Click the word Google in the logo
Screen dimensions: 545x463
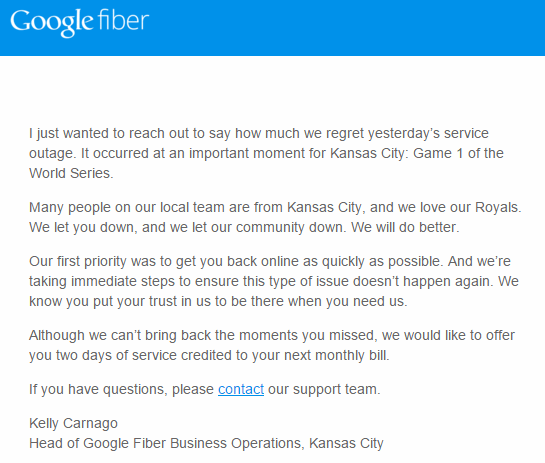pyautogui.click(x=52, y=23)
